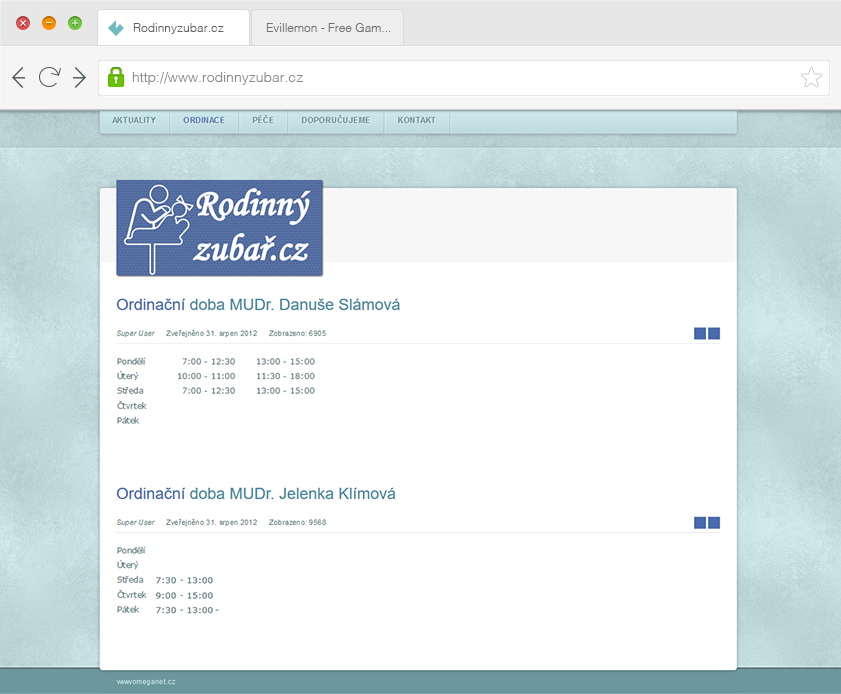Click '9:00 - 15:00' Čtvrtek hours
841x694 pixels.
184,595
